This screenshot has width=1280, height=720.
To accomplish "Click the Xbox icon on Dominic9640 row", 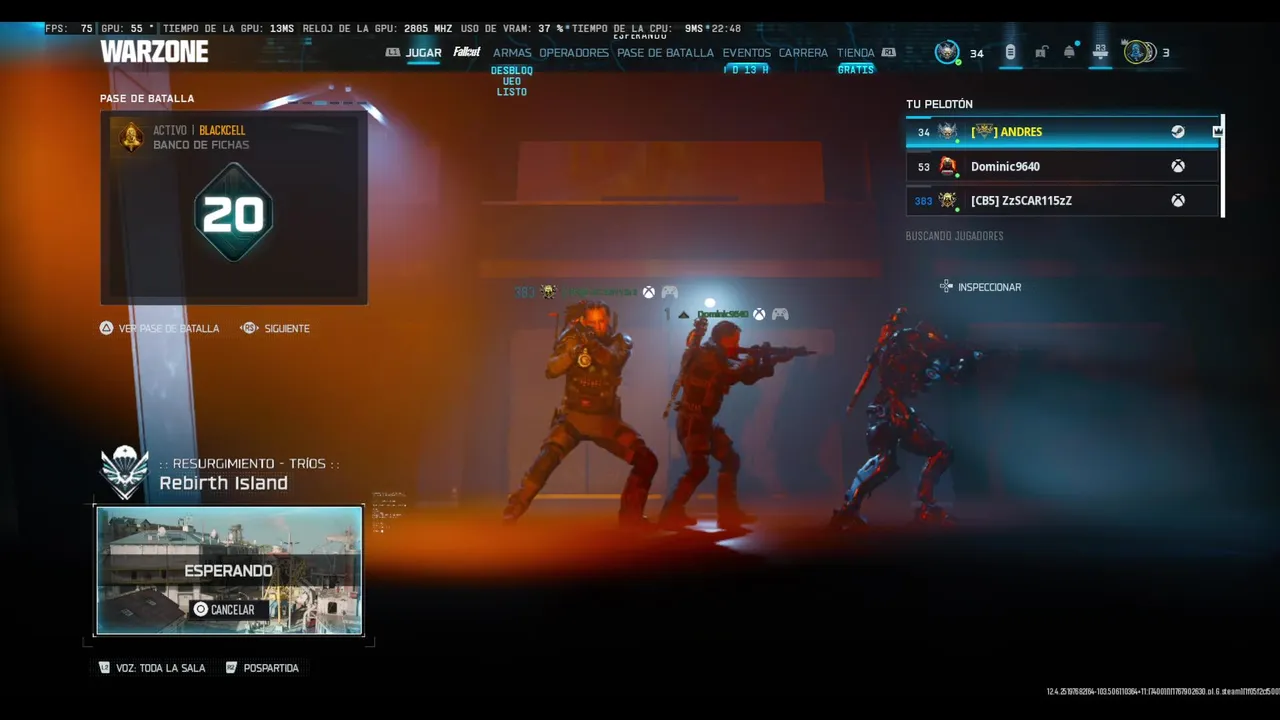I will point(1178,166).
